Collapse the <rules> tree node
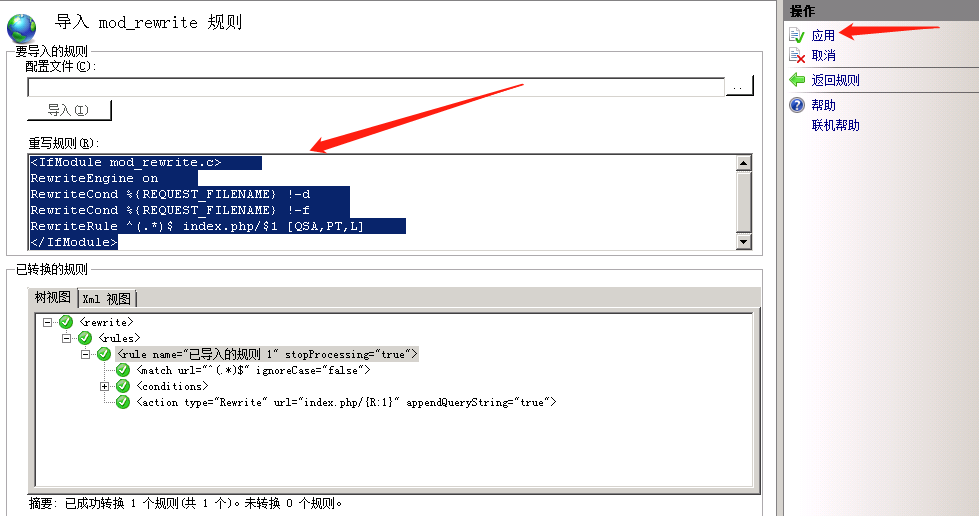The width and height of the screenshot is (979, 516). coord(66,338)
